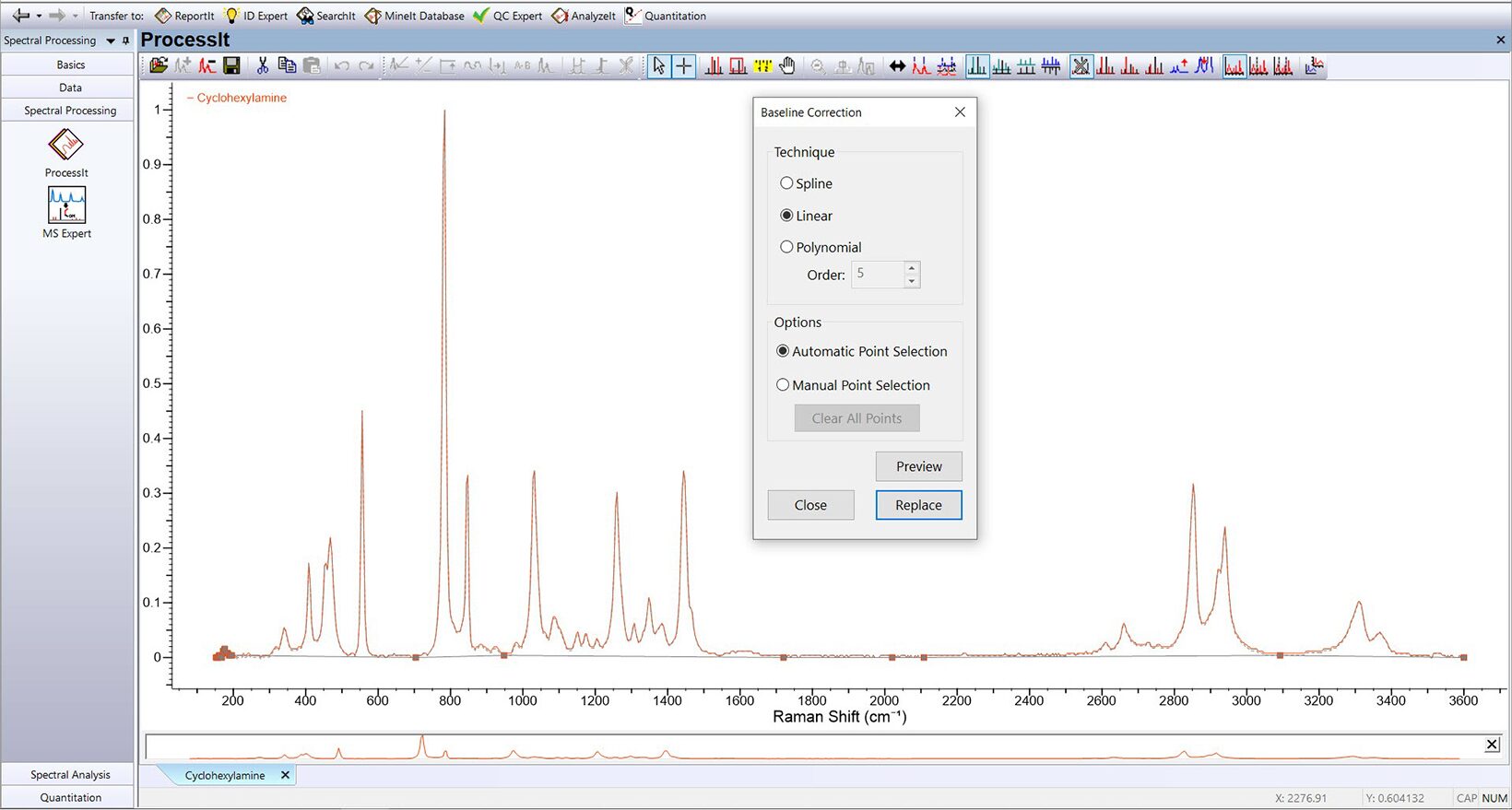Enable Manual Point Selection option

click(x=783, y=385)
